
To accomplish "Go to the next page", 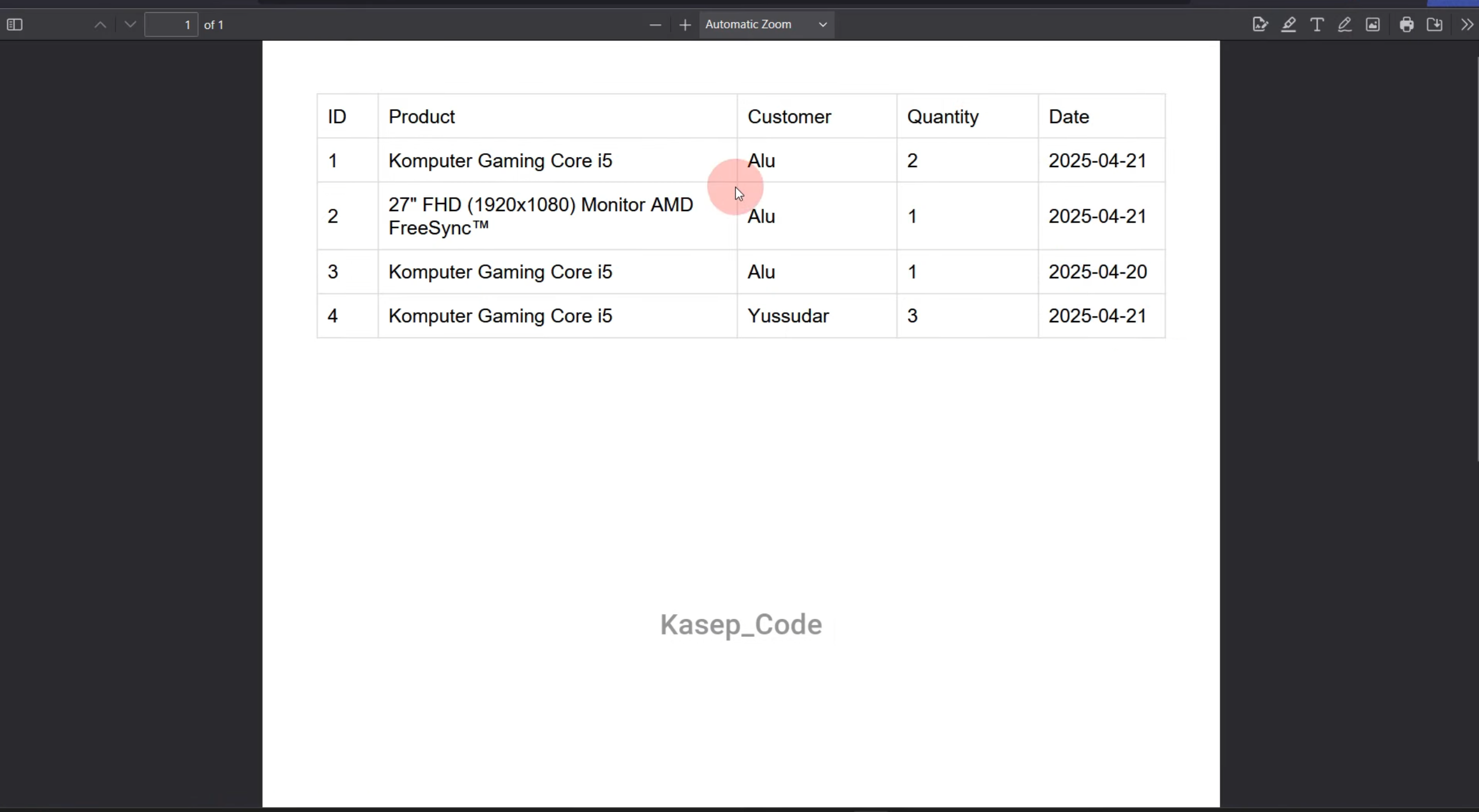I will coord(130,25).
